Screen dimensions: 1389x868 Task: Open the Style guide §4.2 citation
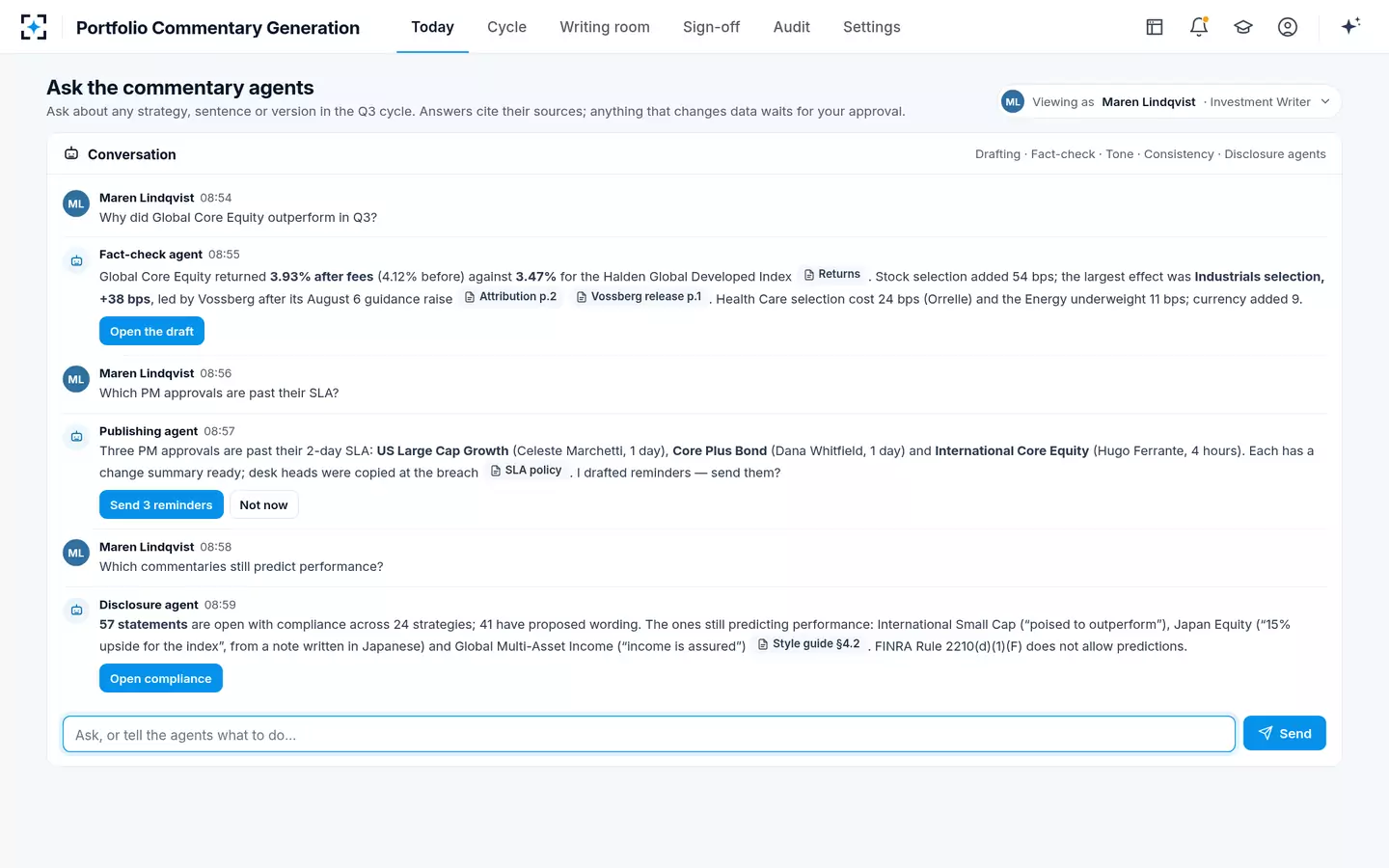coord(809,644)
